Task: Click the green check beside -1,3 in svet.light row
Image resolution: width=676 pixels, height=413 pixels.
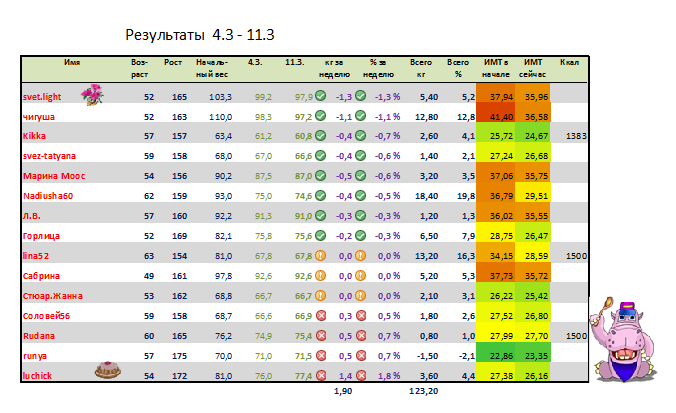Action: [361, 96]
